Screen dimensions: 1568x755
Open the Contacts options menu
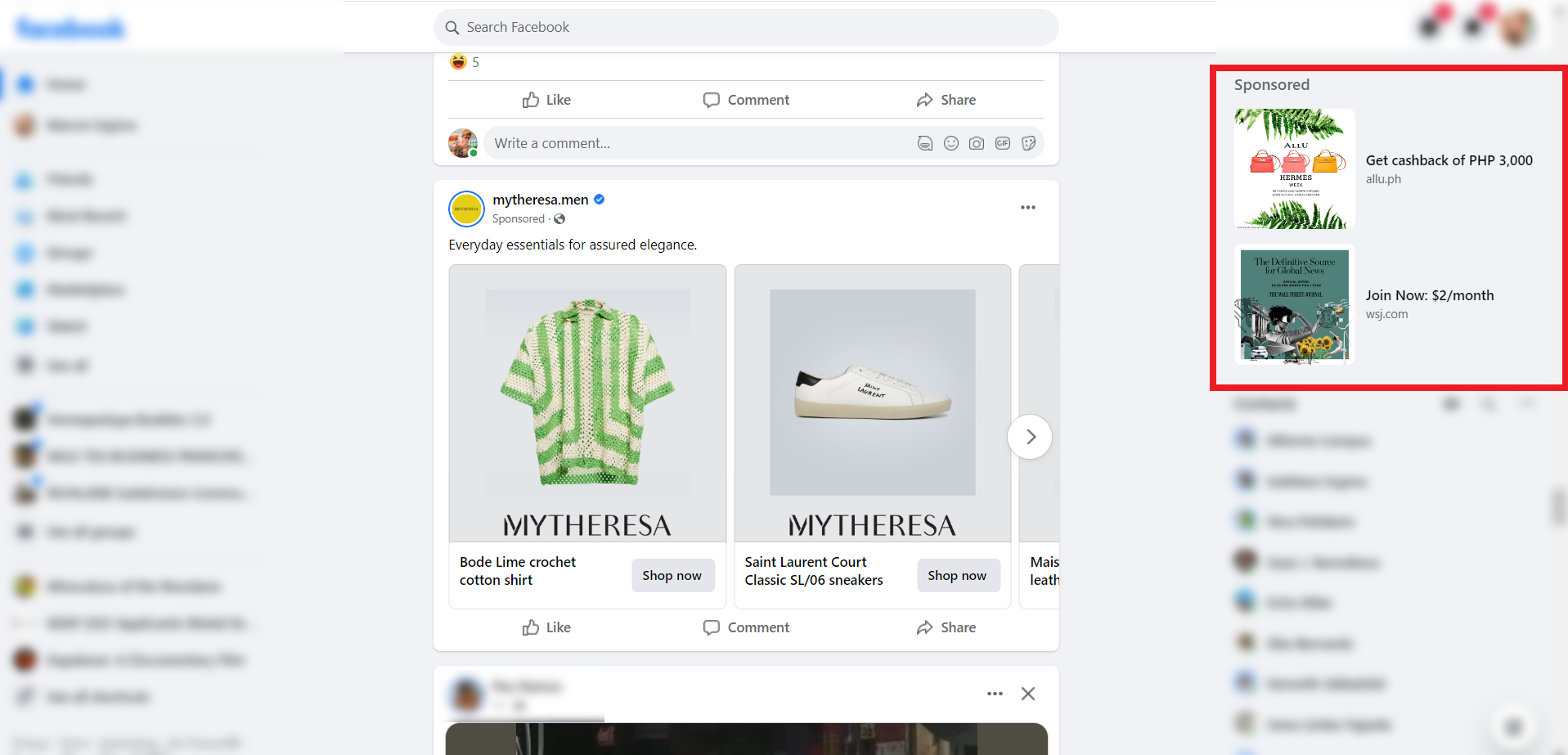point(1528,403)
